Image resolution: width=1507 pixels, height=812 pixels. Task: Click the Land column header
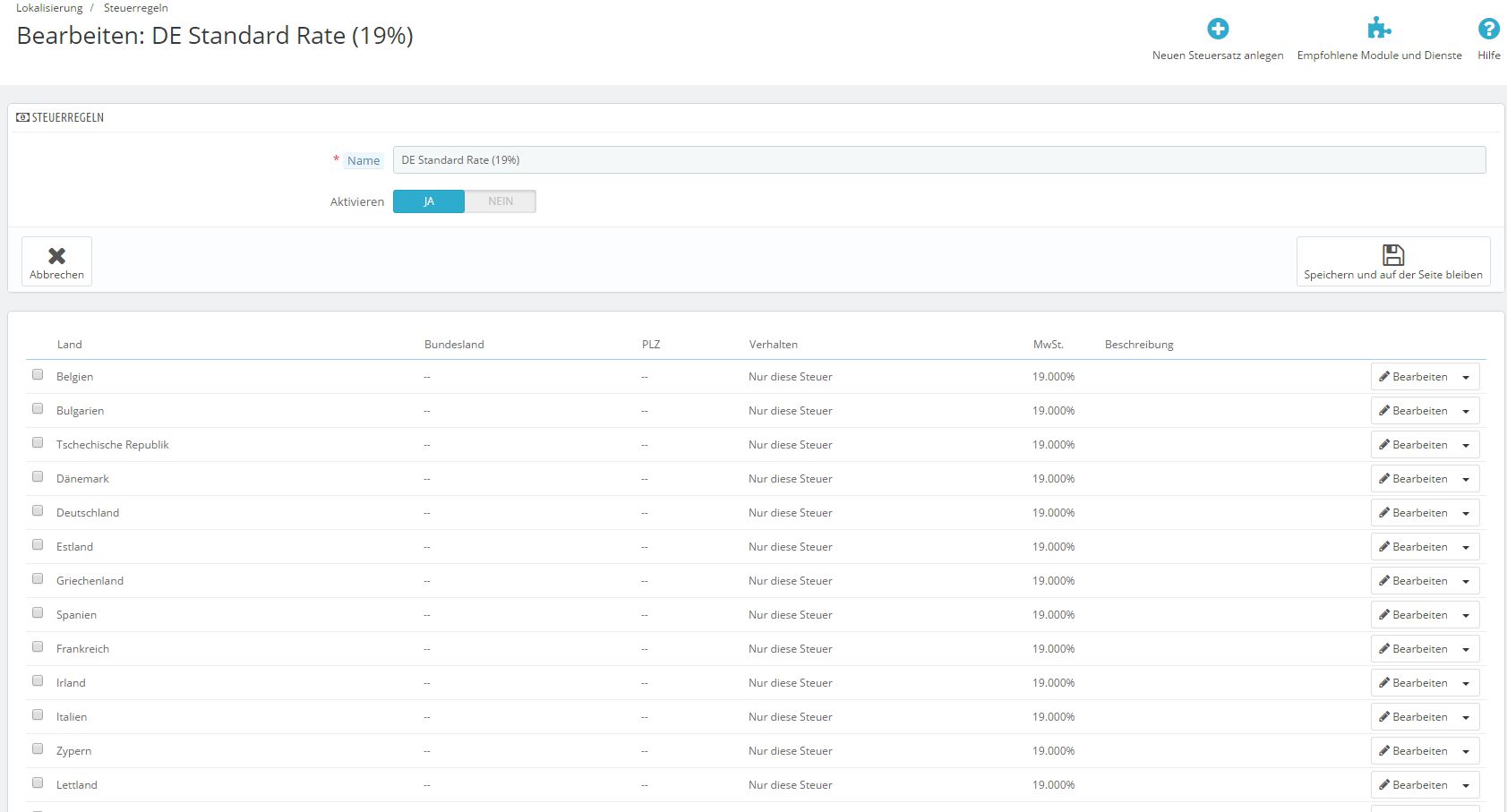[x=69, y=345]
